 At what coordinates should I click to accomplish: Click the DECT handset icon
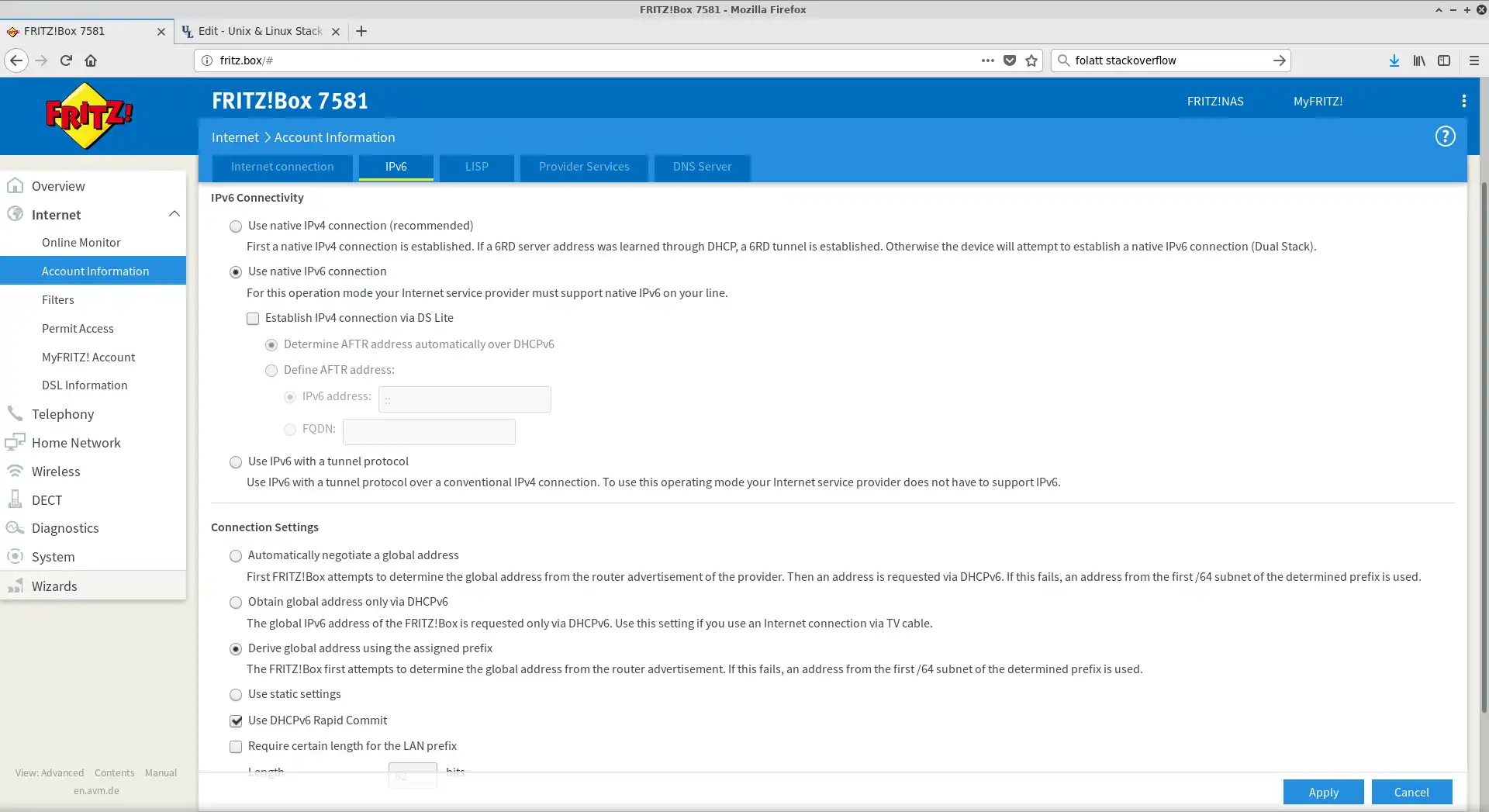tap(15, 499)
